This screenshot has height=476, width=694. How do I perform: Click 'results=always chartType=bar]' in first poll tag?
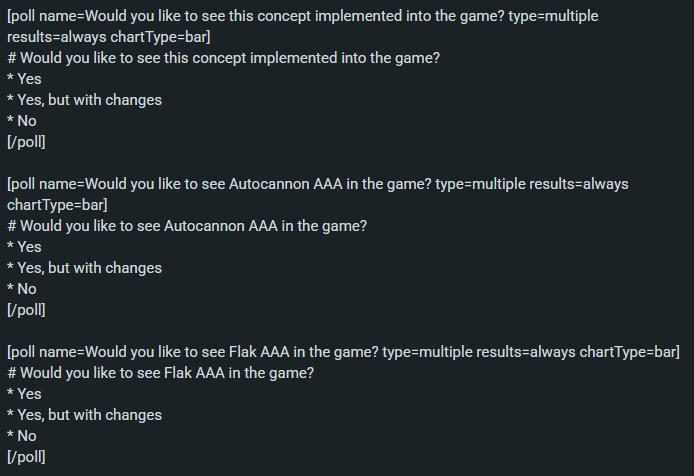109,37
